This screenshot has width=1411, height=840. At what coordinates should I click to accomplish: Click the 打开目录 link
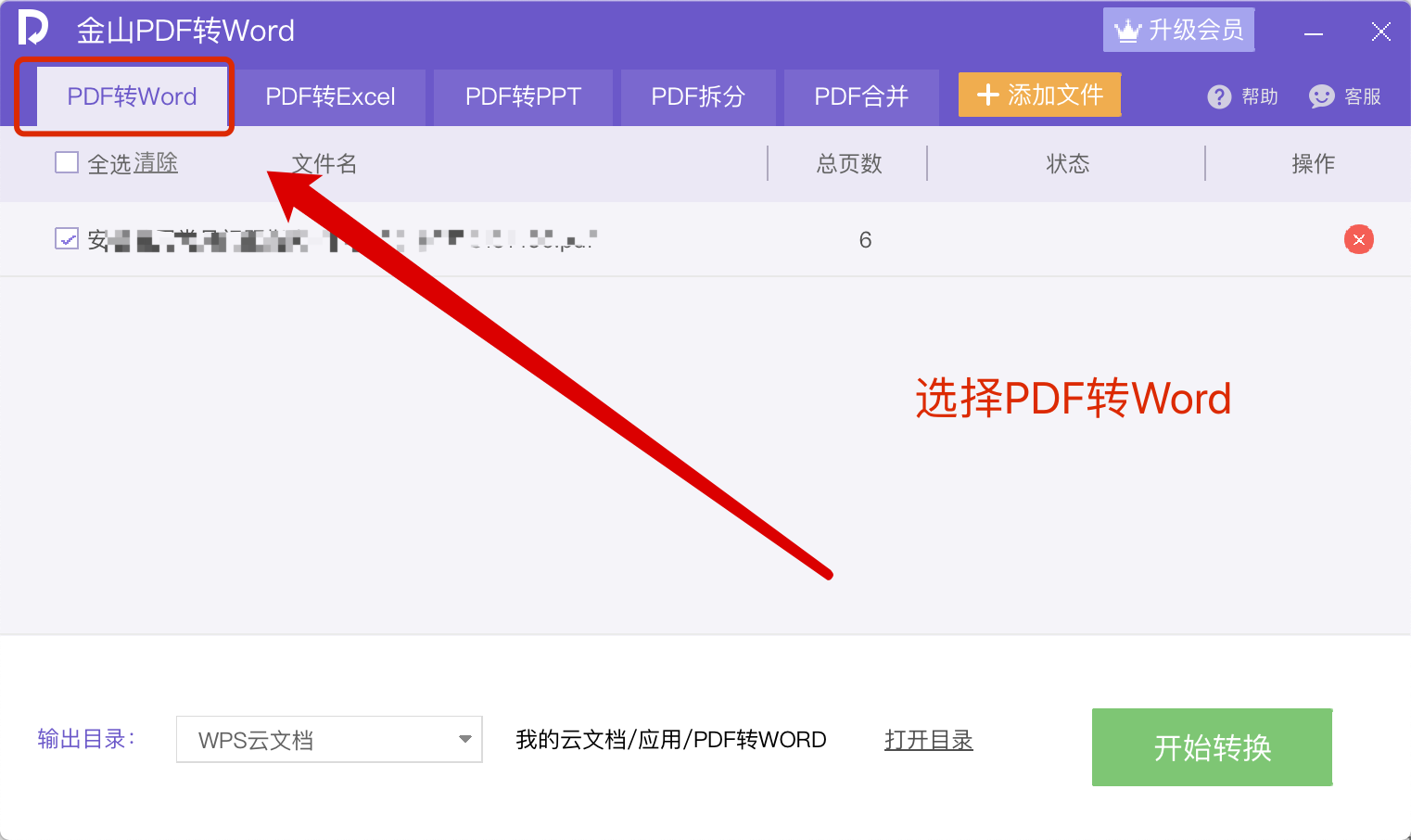928,740
